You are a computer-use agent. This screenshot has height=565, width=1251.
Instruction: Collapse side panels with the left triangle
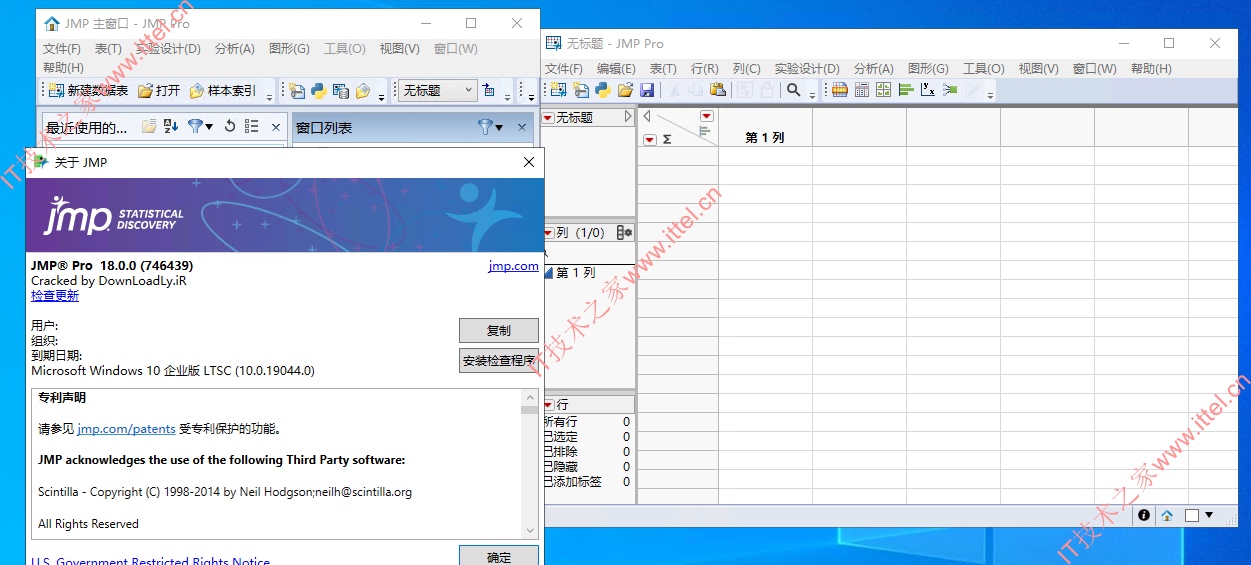click(646, 116)
